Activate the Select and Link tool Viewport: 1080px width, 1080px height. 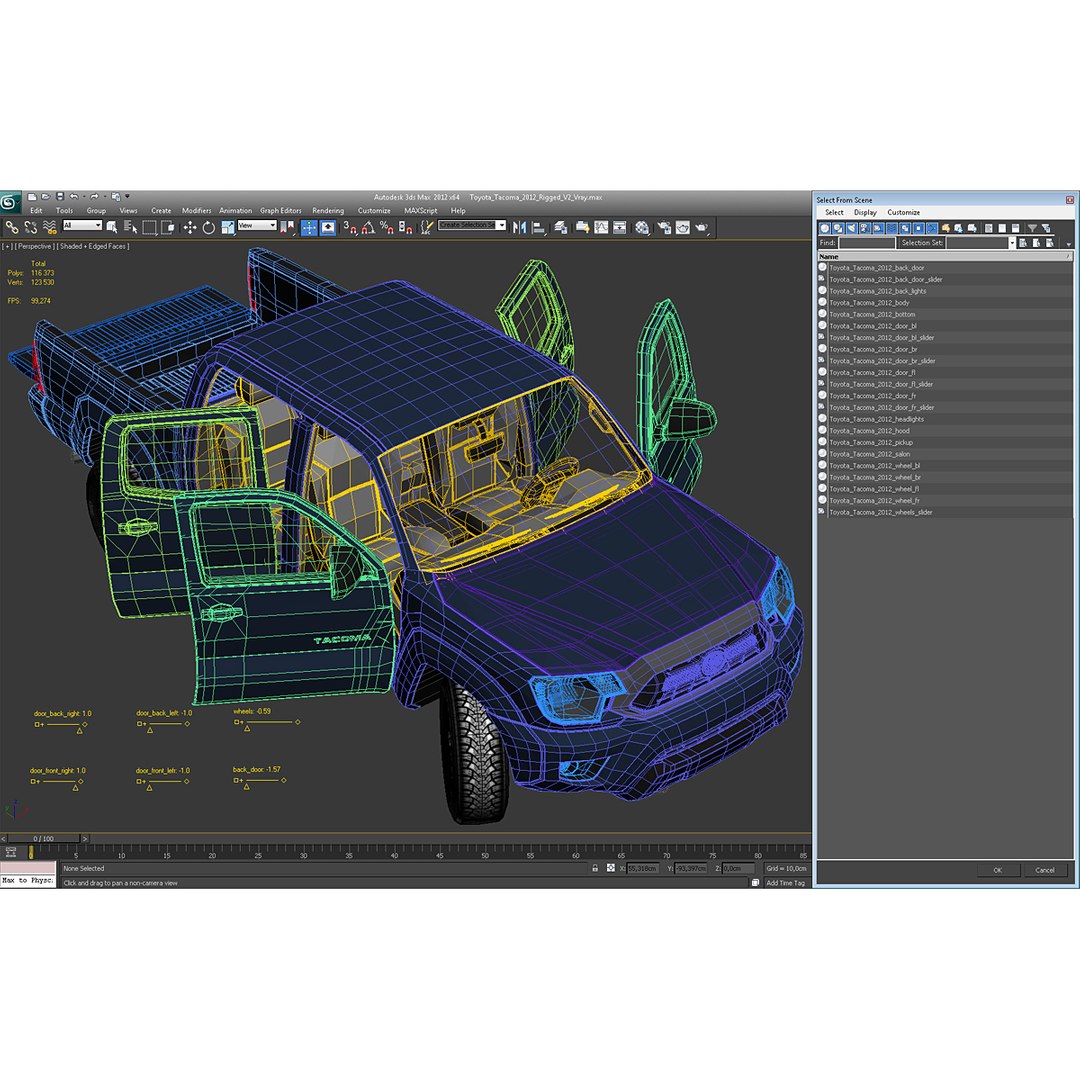click(12, 227)
